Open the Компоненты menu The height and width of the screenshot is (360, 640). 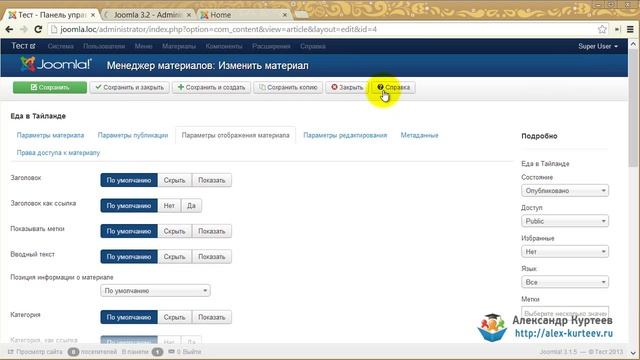[224, 47]
